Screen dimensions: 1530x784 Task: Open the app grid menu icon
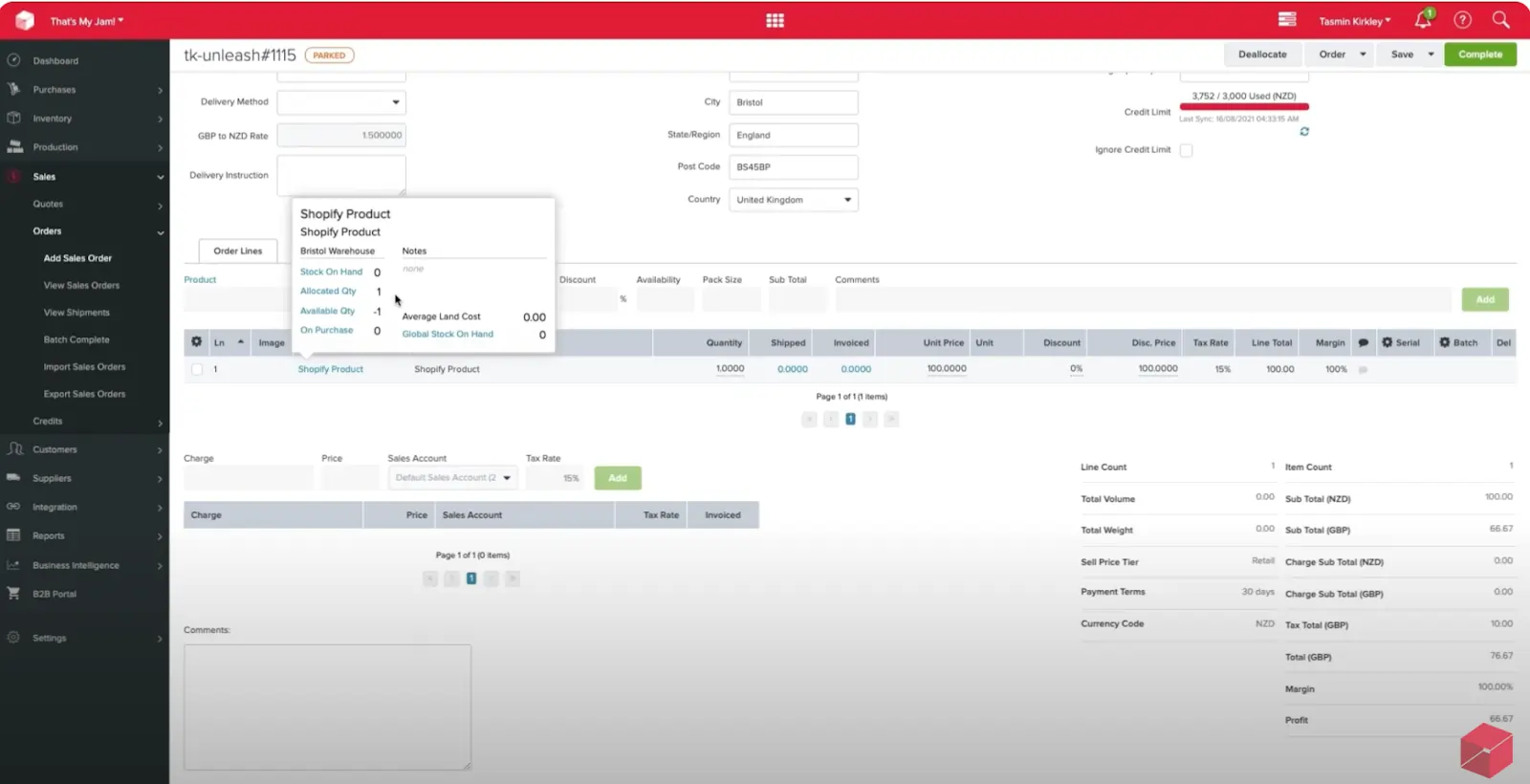click(x=775, y=20)
